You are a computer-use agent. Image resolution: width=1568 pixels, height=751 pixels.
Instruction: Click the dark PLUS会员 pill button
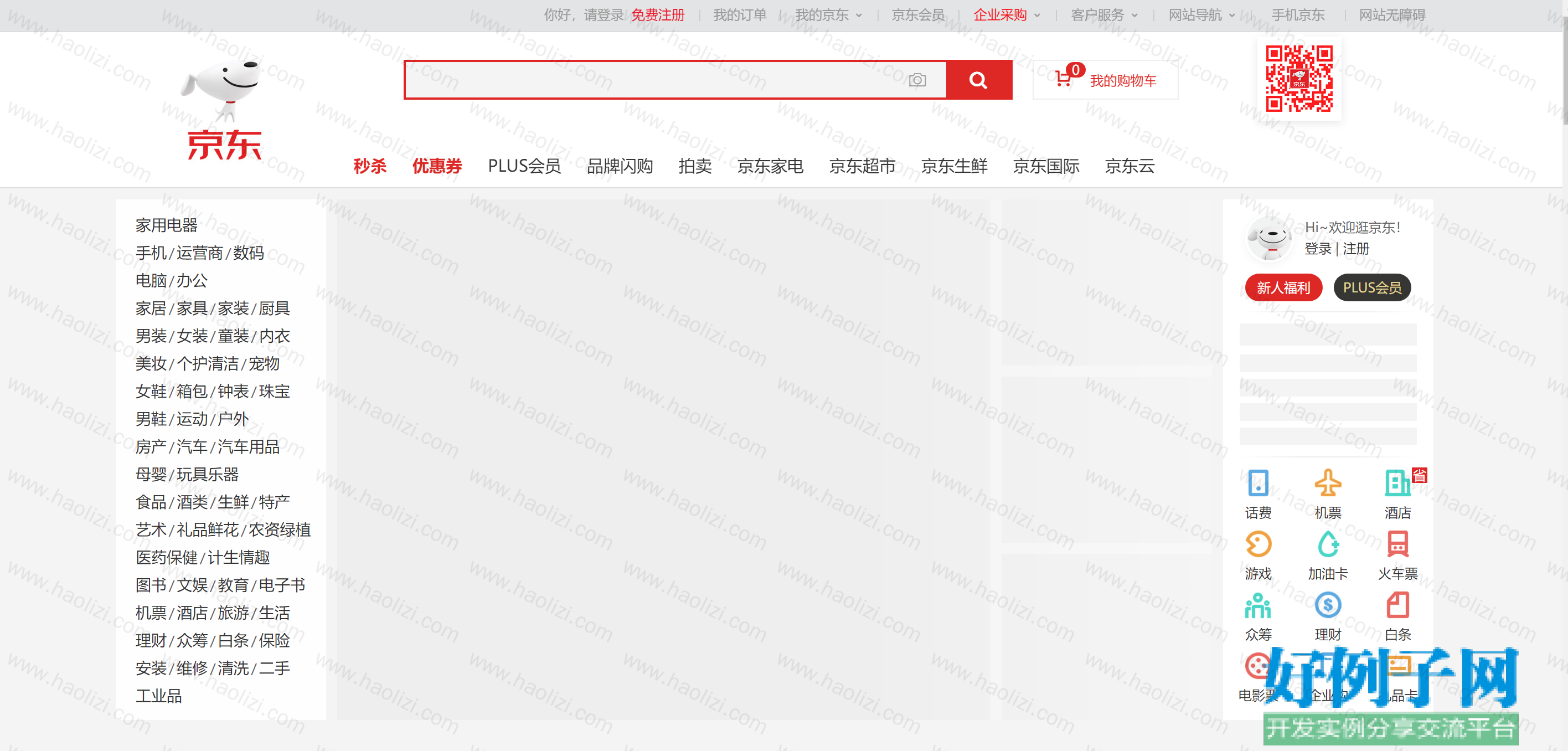click(x=1372, y=287)
